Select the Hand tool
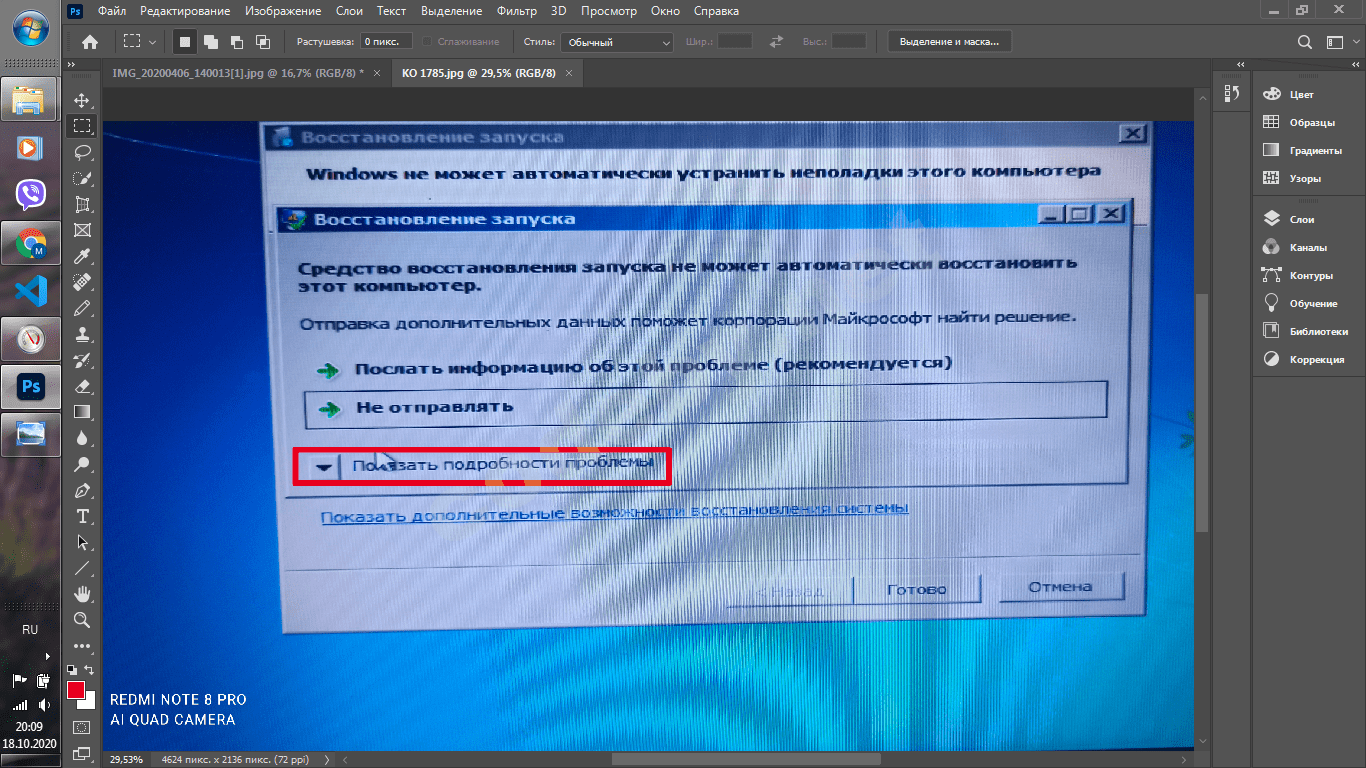 (82, 594)
